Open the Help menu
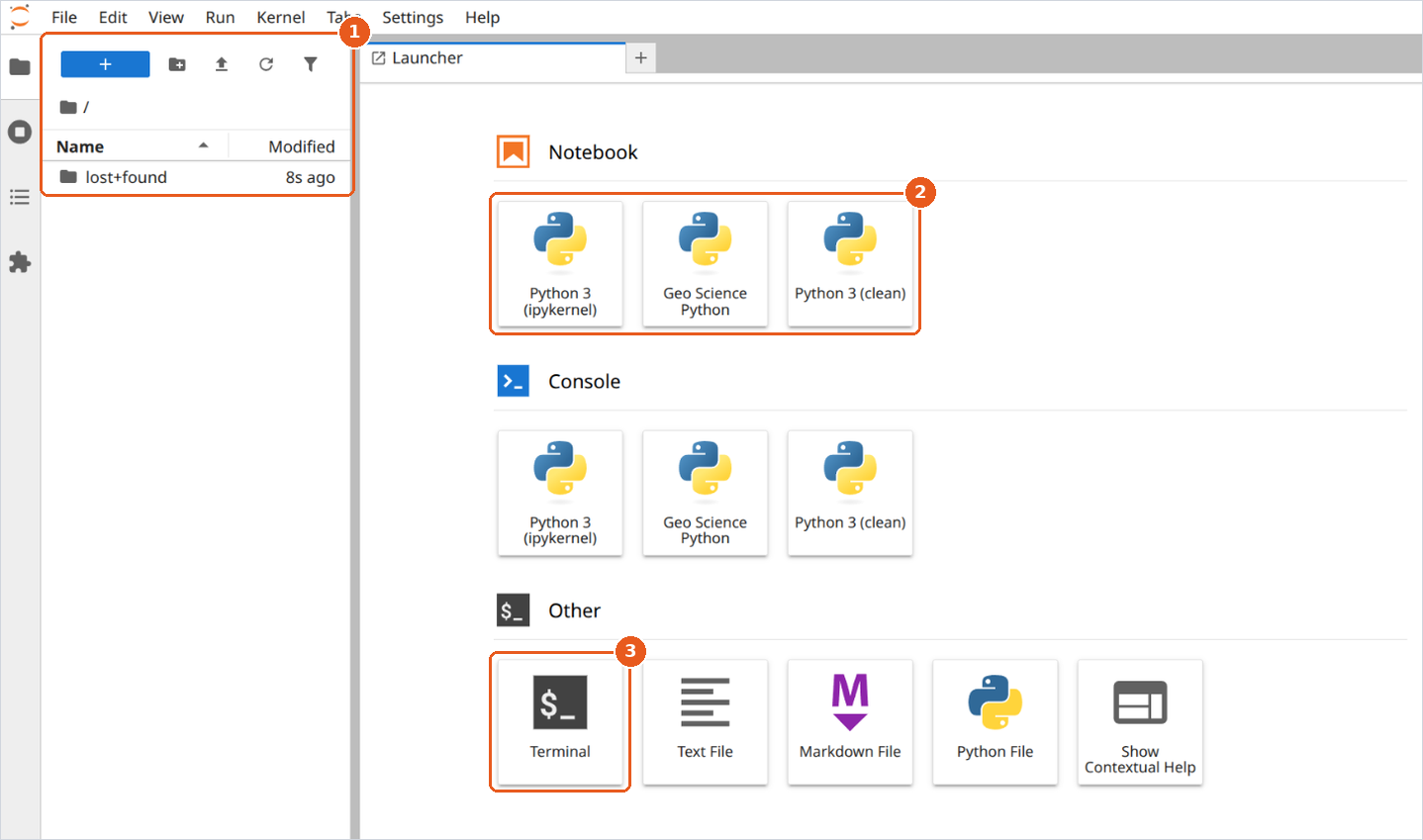The height and width of the screenshot is (840, 1423). (x=483, y=17)
